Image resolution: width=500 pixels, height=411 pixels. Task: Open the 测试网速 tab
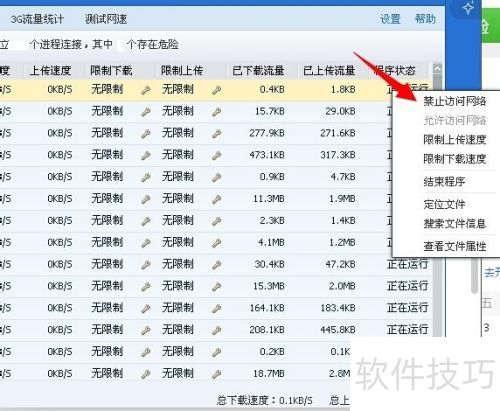[106, 19]
